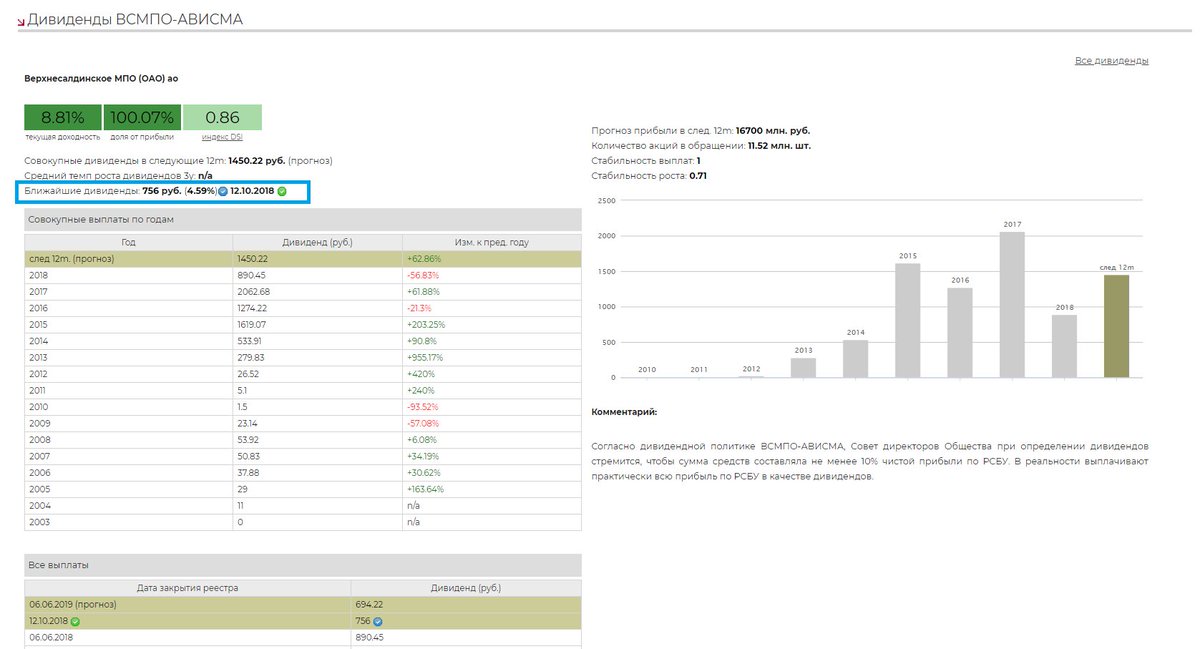This screenshot has width=1200, height=649.
Task: Click the 'Изм. к пред. году' column header
Action: click(x=491, y=243)
